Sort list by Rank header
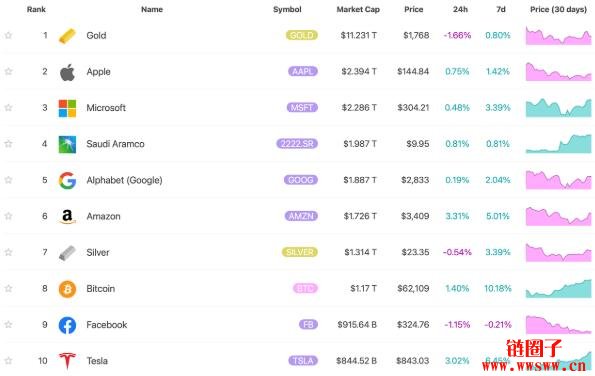The width and height of the screenshot is (595, 376). (x=36, y=9)
